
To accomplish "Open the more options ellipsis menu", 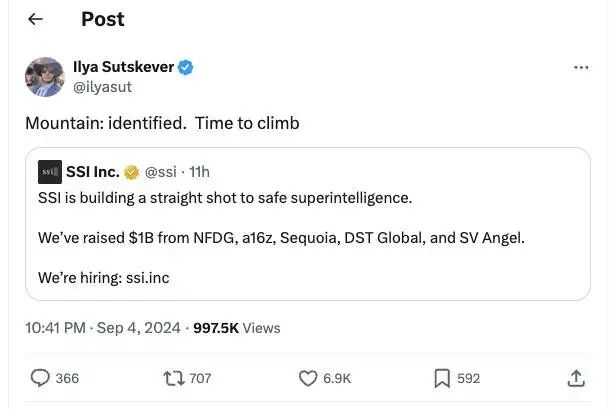I will point(581,68).
